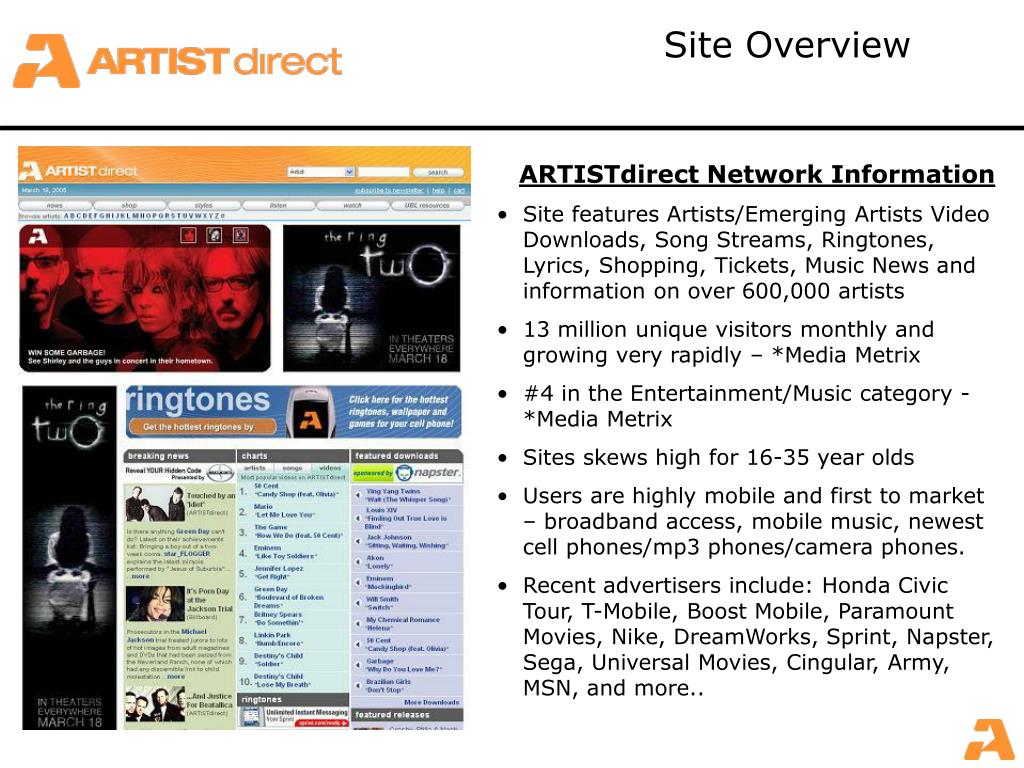Viewport: 1024px width, 768px height.
Task: Click the Beatallica news thumbnail
Action: pyautogui.click(x=155, y=704)
